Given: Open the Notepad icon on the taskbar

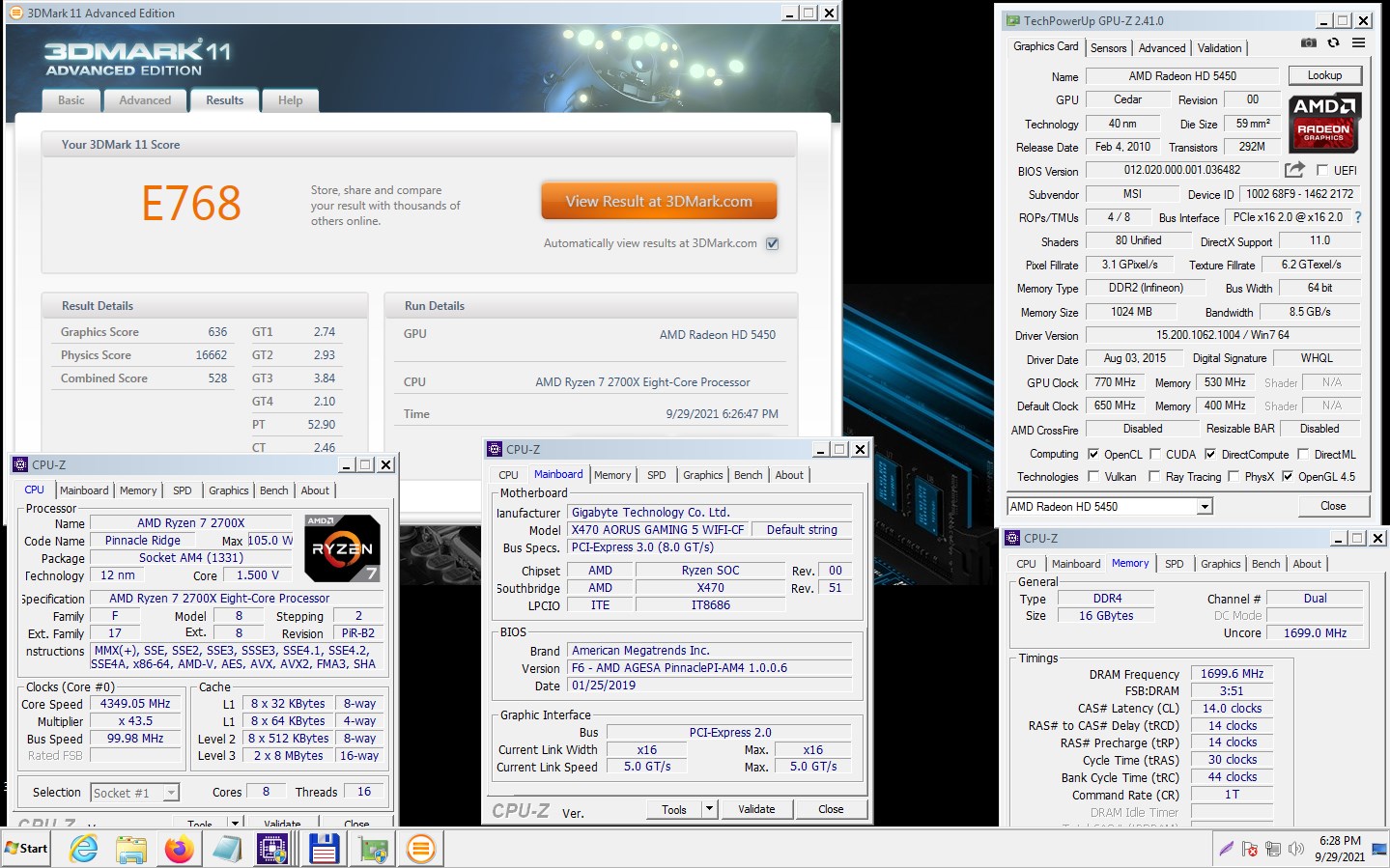Looking at the screenshot, I should pyautogui.click(x=227, y=849).
